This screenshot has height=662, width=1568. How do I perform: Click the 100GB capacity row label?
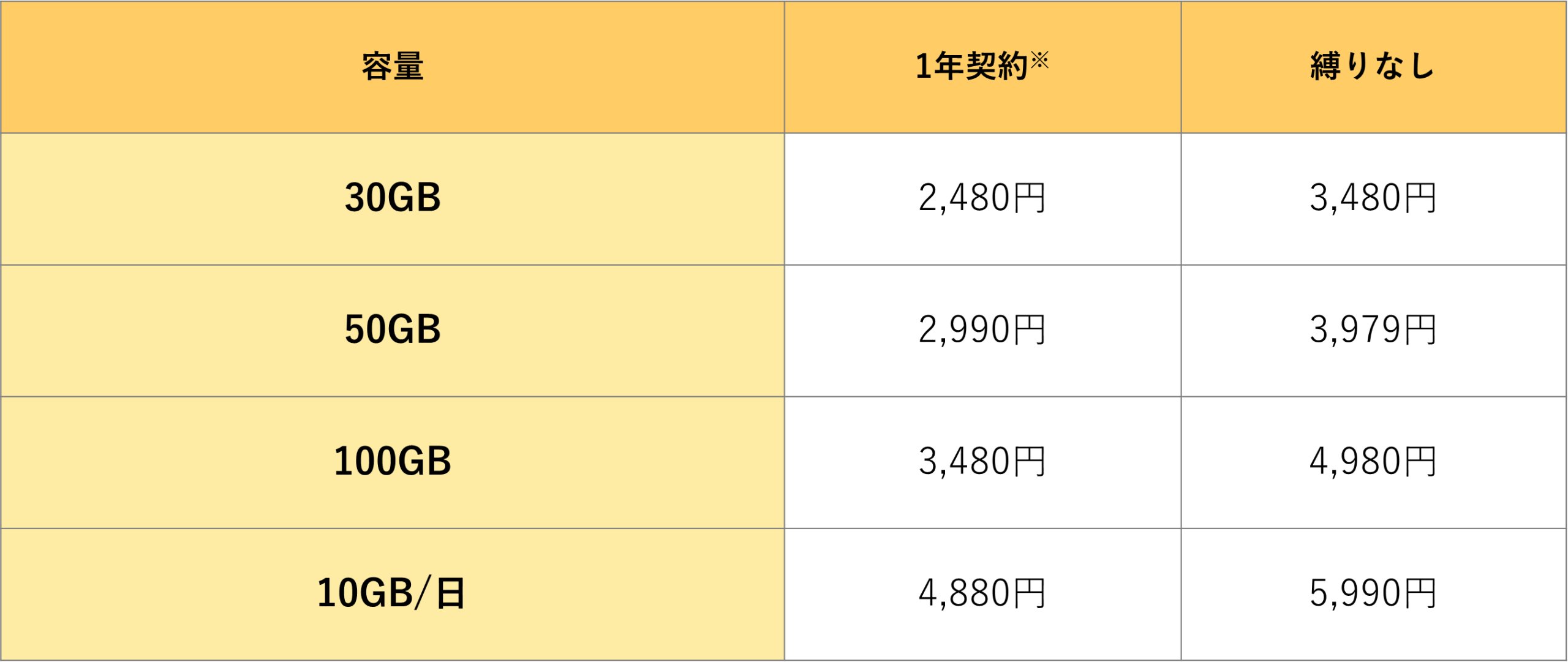(x=393, y=461)
